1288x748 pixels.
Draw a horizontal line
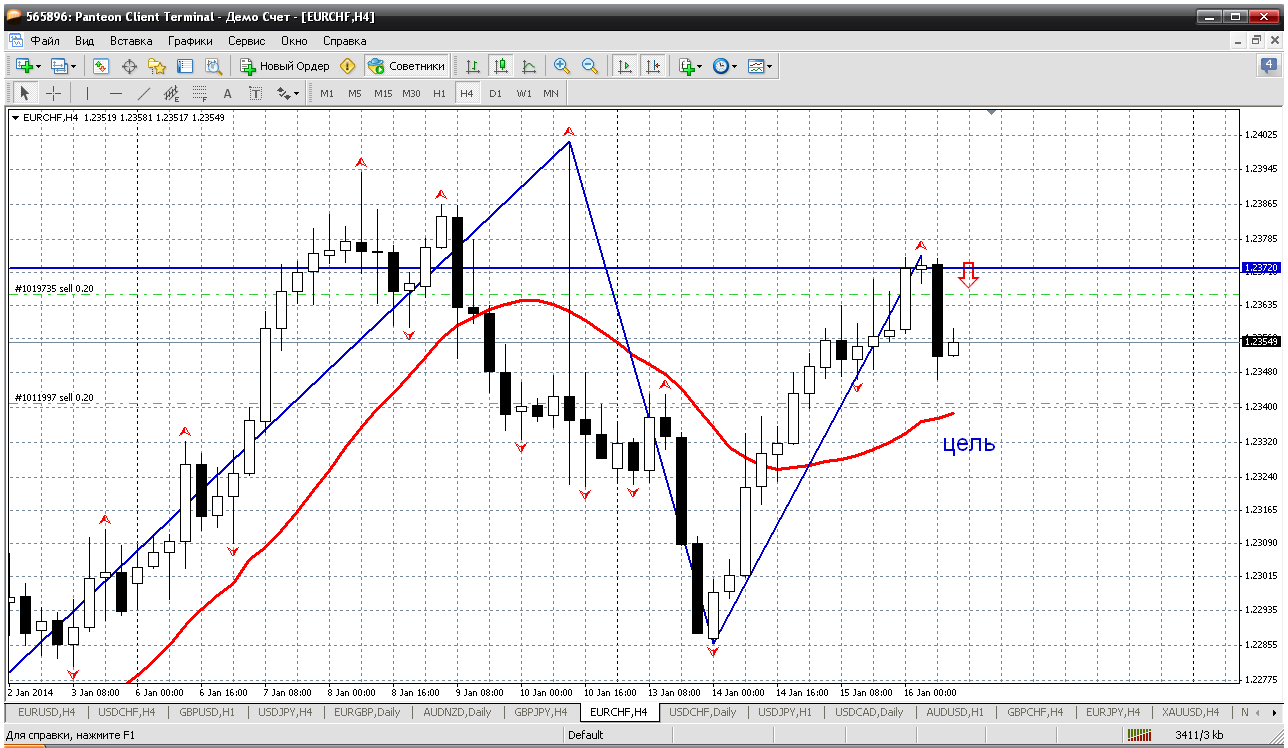(x=115, y=93)
